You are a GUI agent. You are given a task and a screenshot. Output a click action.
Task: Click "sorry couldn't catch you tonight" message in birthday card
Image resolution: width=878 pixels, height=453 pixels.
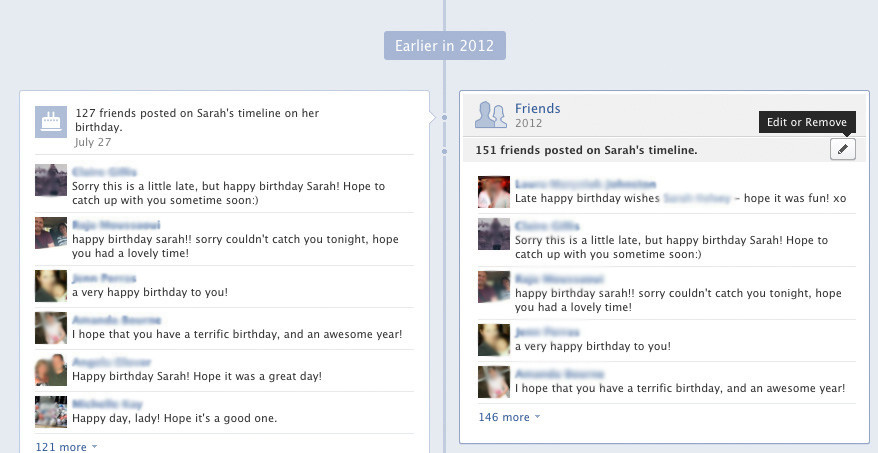(x=235, y=246)
